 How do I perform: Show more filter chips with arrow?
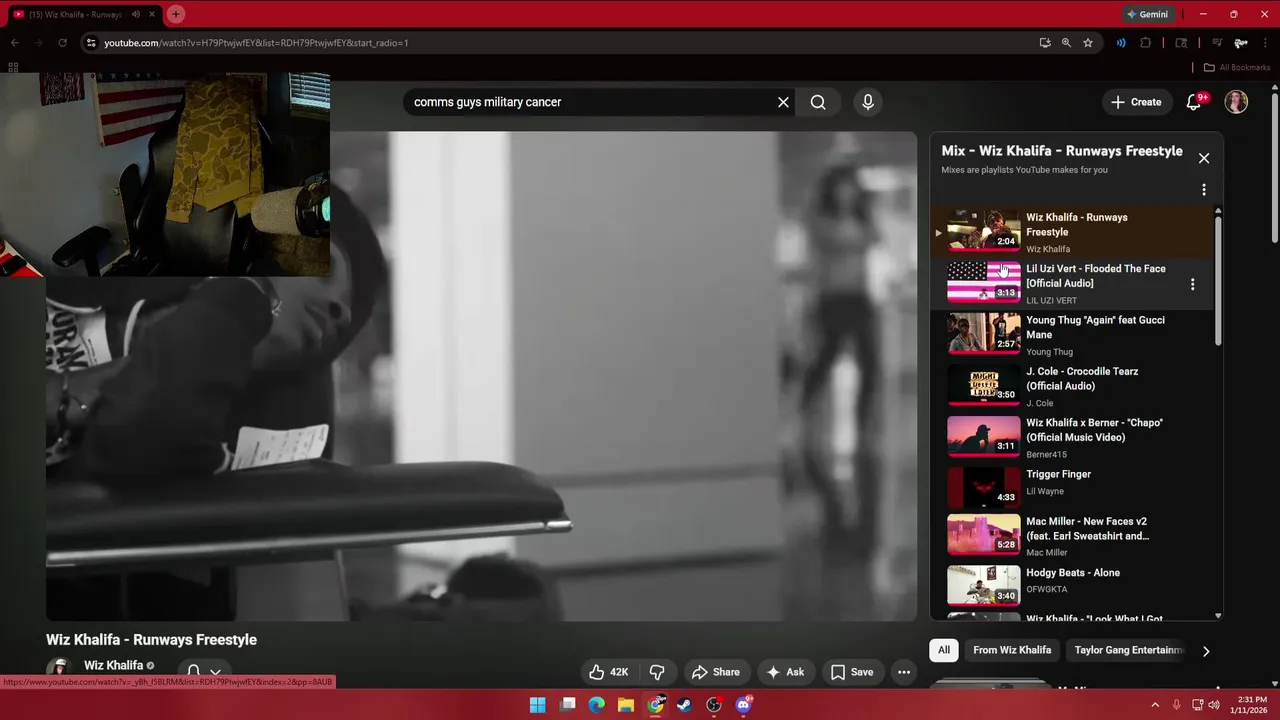[x=1206, y=651]
